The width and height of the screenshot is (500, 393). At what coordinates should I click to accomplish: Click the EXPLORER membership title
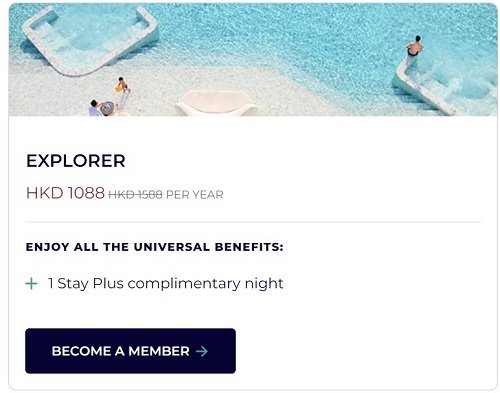(76, 161)
